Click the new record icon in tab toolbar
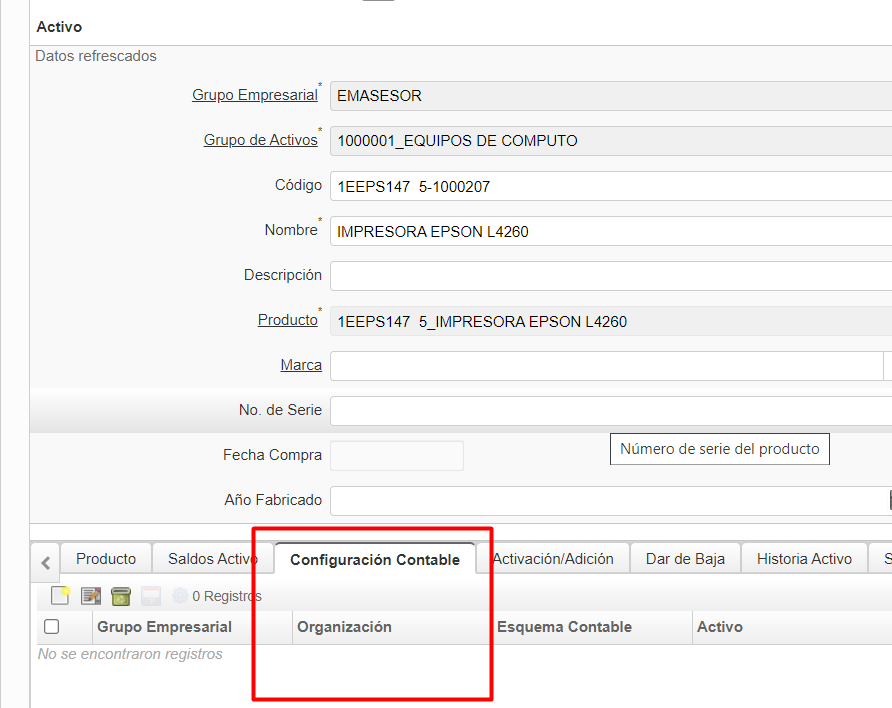Image resolution: width=892 pixels, height=708 pixels. [60, 596]
